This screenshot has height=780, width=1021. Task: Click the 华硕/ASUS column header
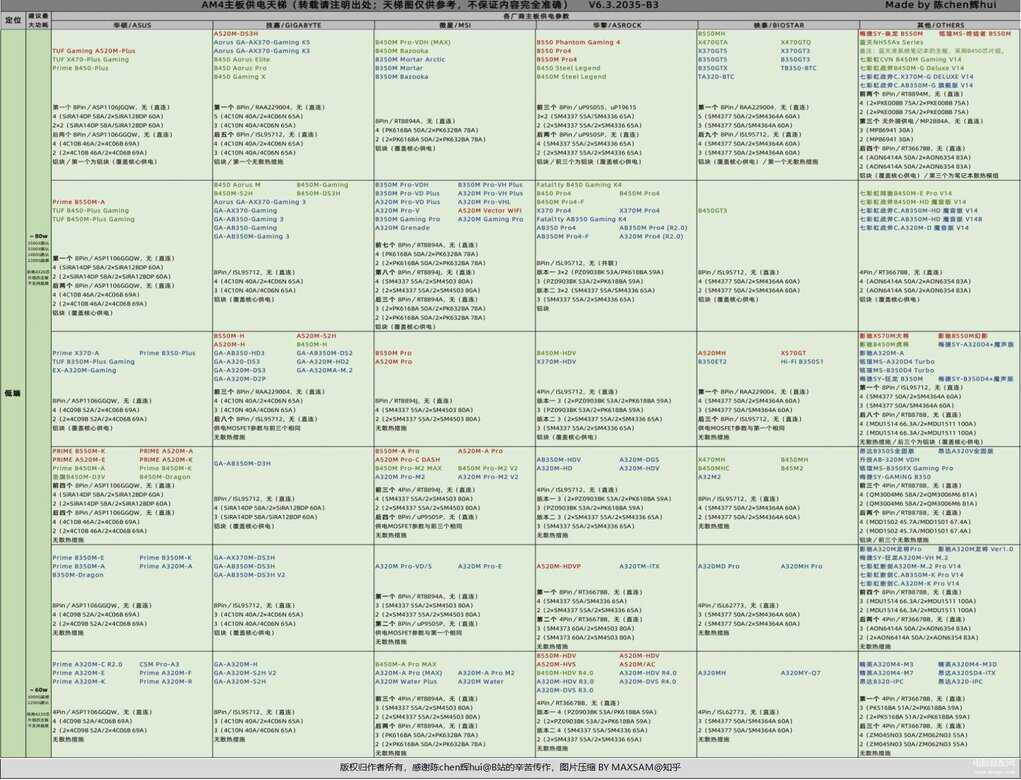[x=132, y=25]
